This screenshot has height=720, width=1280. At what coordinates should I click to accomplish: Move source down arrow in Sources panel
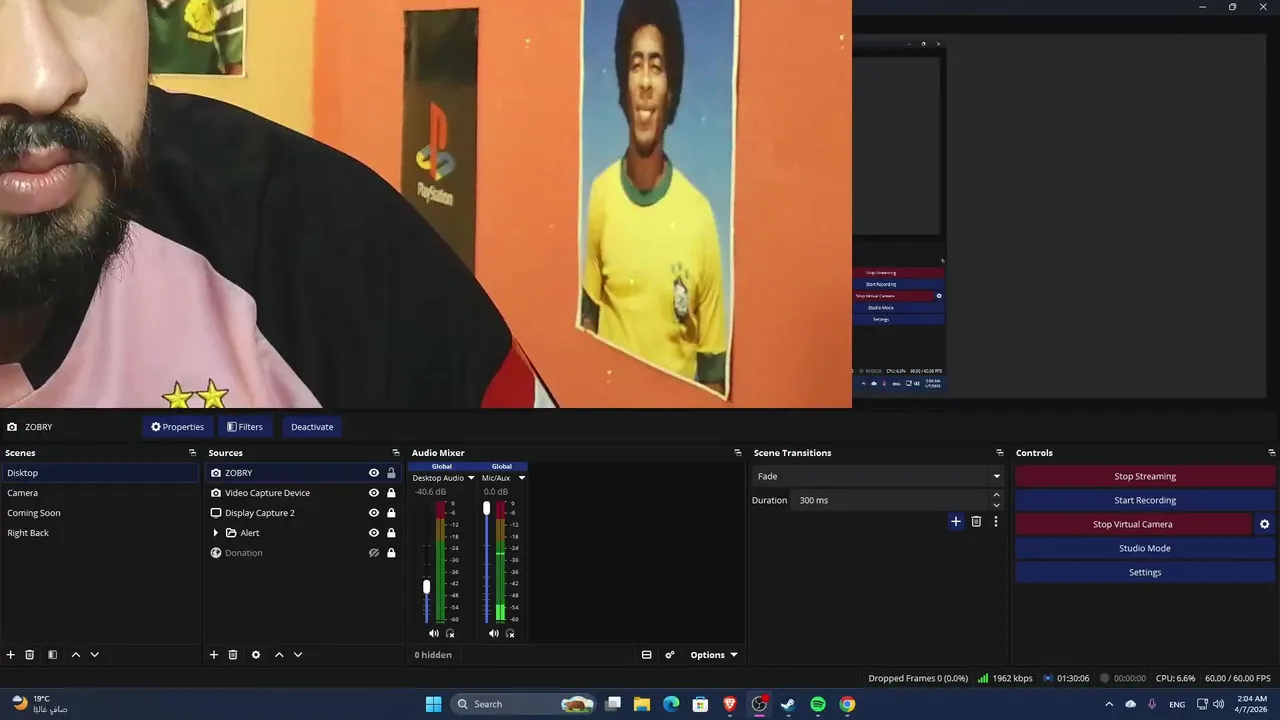click(x=297, y=655)
